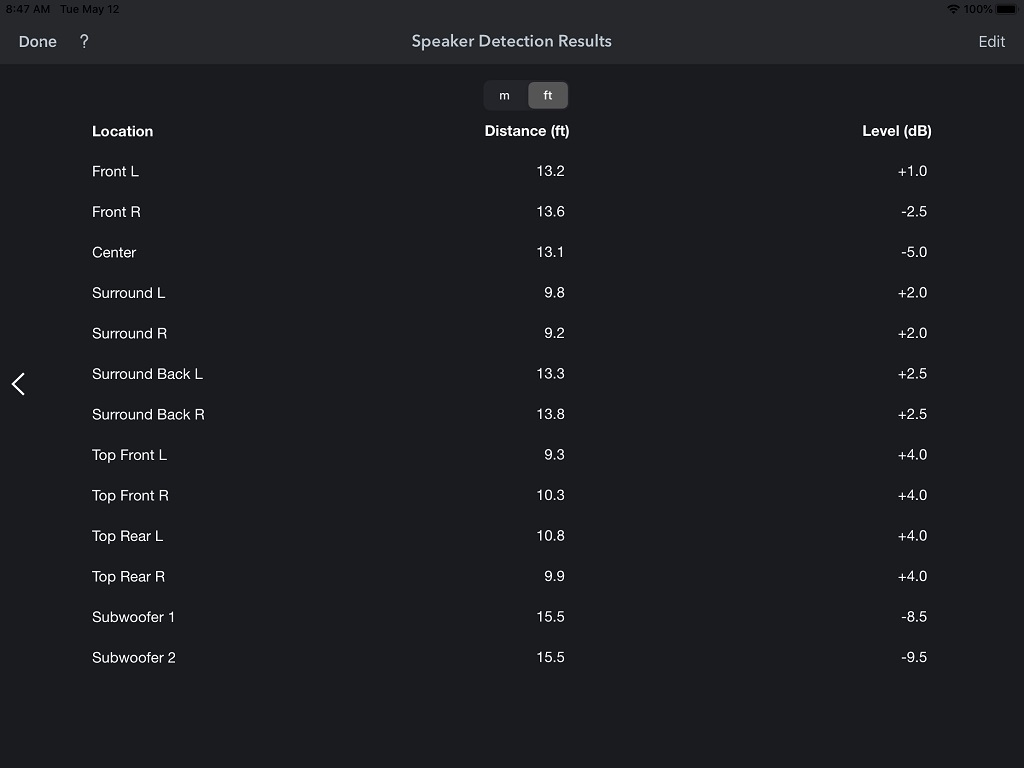Click Surround R level value +2.0
Viewport: 1024px width, 768px height.
pos(912,333)
